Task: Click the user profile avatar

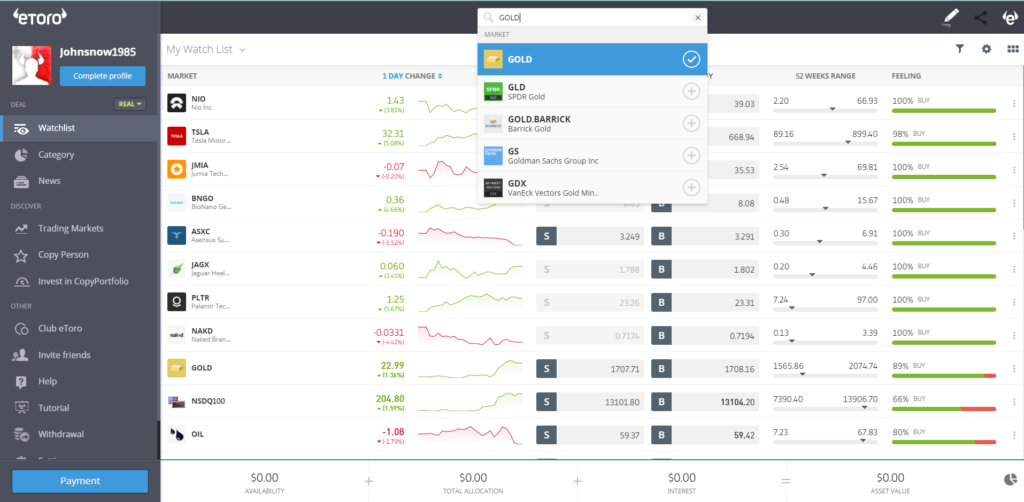Action: (x=31, y=65)
